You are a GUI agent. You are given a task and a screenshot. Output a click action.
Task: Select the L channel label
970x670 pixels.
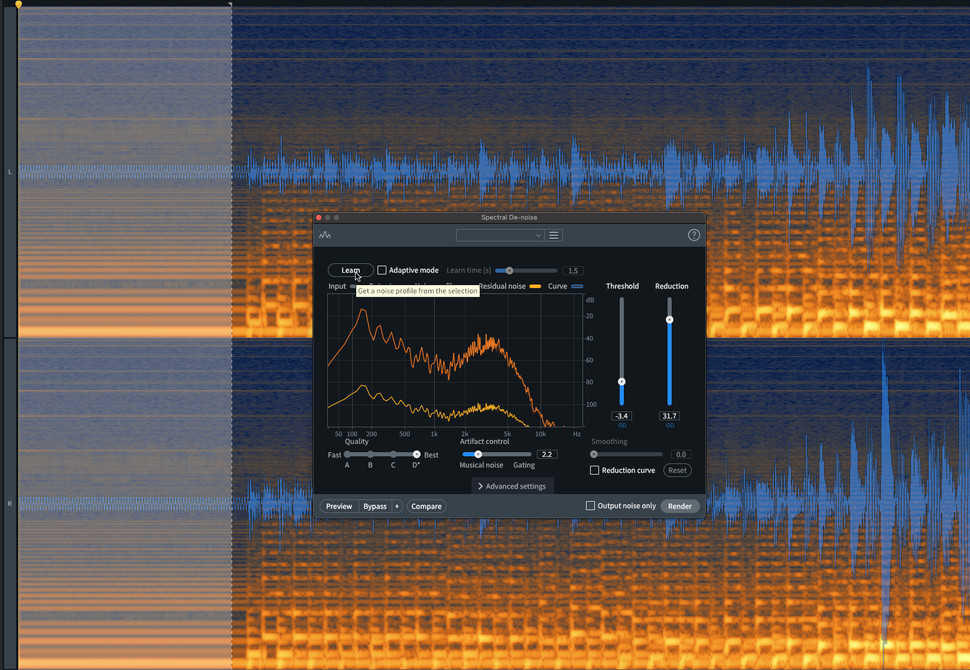pos(8,172)
